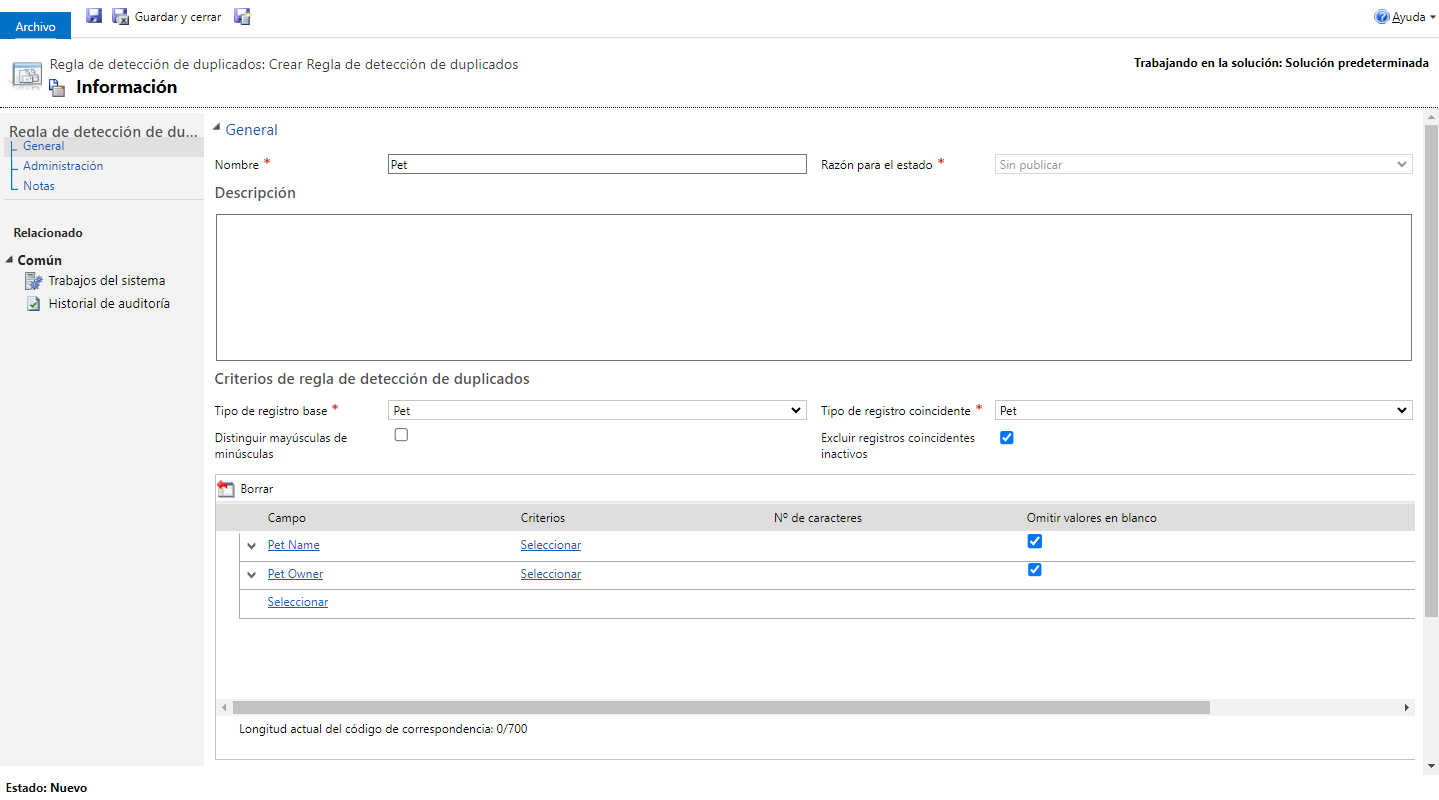Click the Nº de caracteres column header

[818, 518]
